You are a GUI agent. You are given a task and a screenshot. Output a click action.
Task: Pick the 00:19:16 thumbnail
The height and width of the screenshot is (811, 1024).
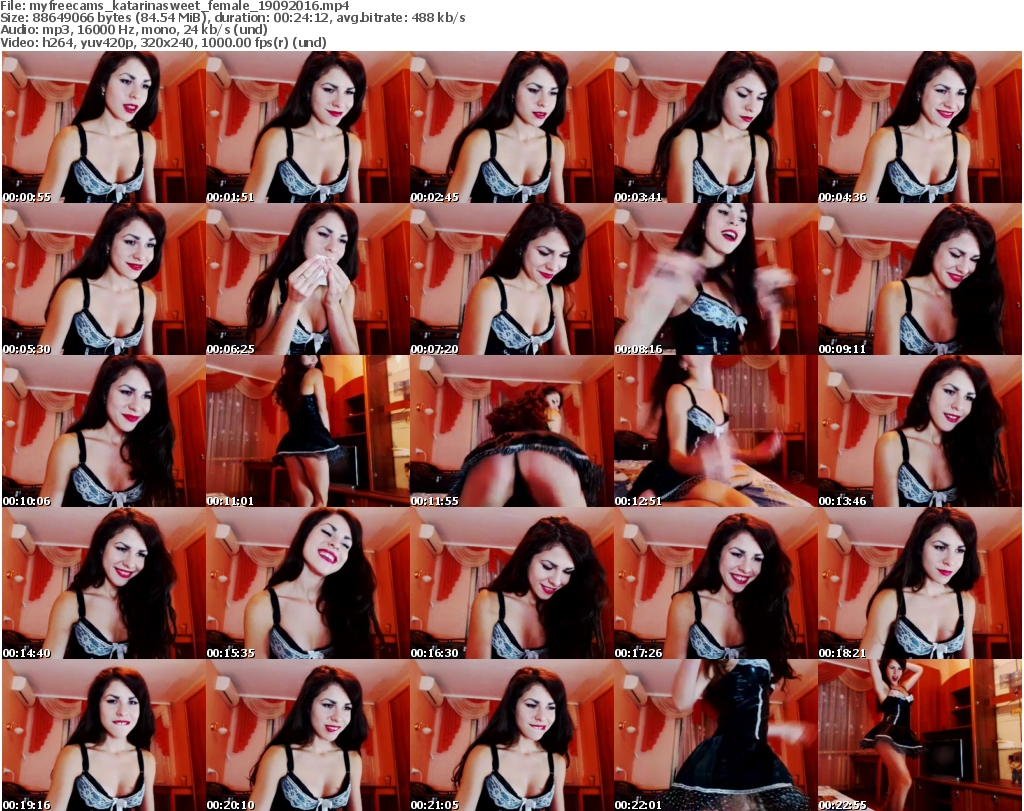(103, 735)
